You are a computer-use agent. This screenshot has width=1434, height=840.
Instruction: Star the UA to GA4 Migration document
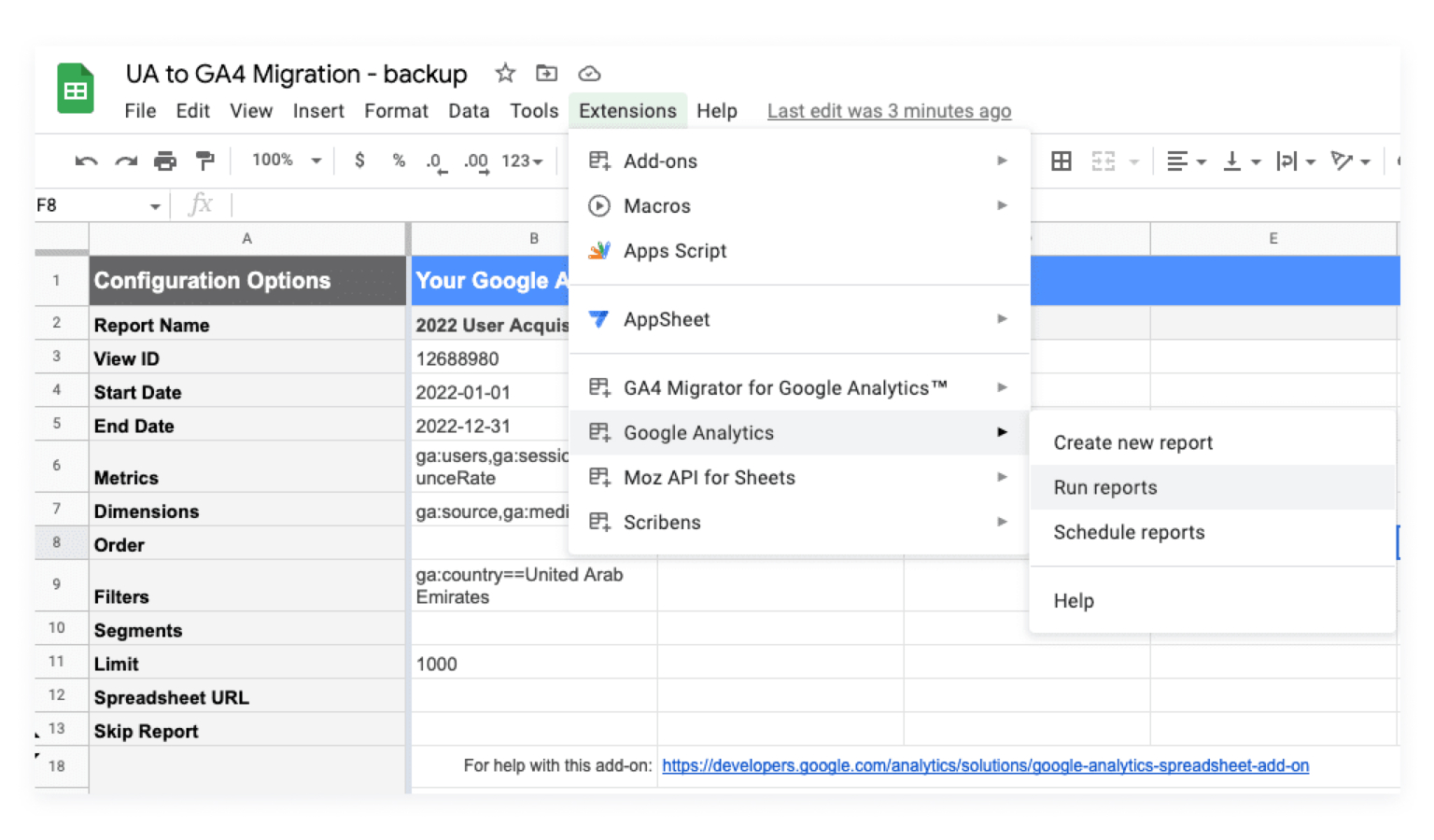[x=505, y=73]
